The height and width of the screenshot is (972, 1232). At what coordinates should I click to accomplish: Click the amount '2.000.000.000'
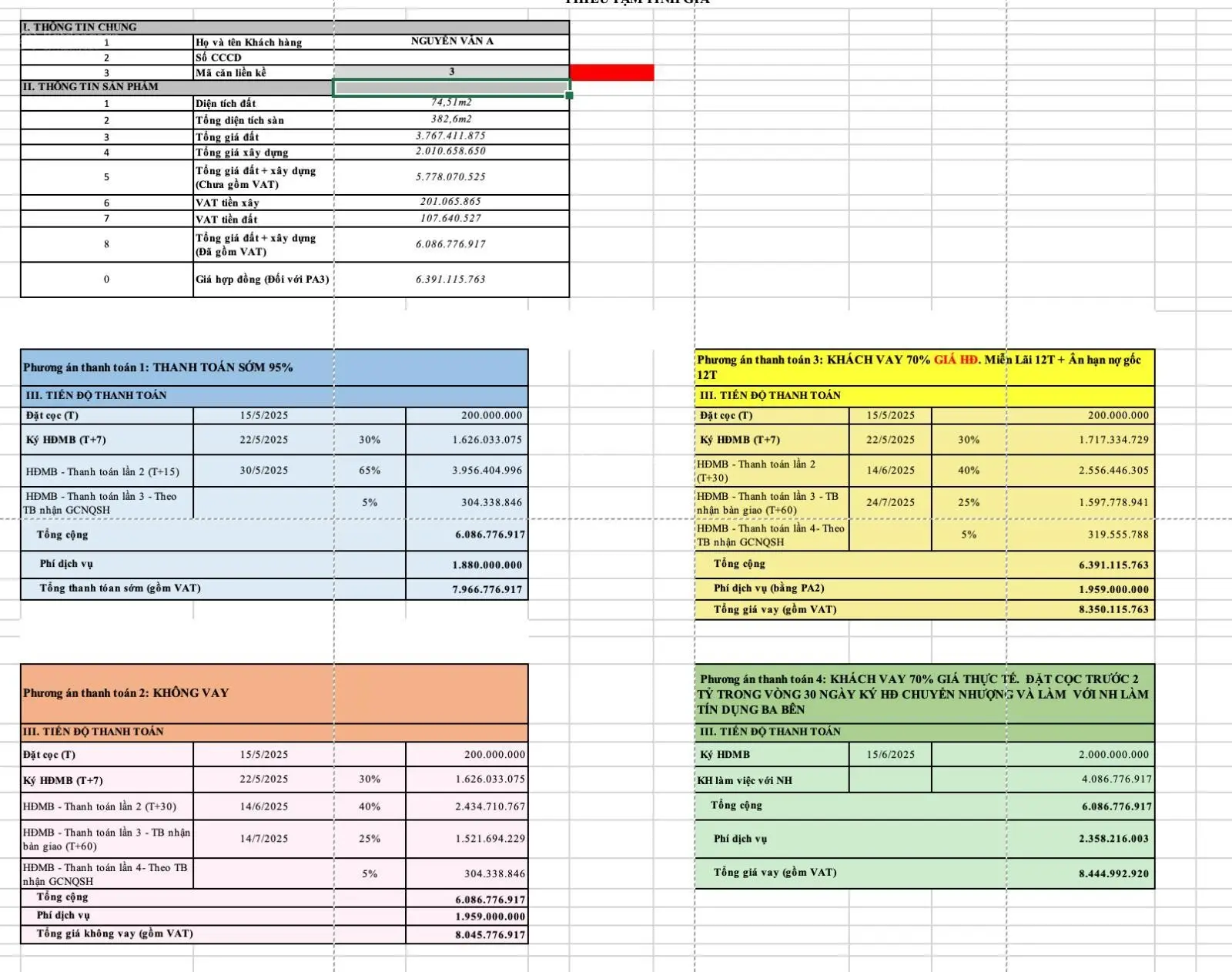tap(1080, 755)
